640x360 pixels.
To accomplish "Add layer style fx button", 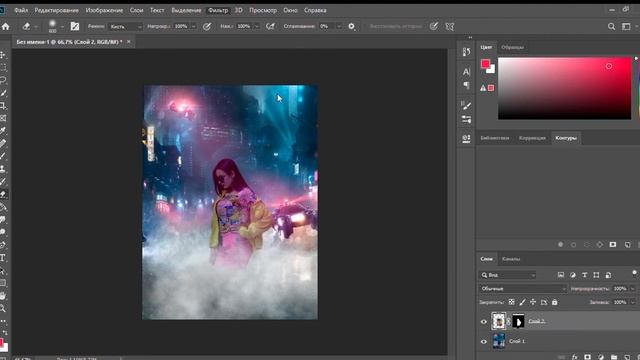I will 574,357.
